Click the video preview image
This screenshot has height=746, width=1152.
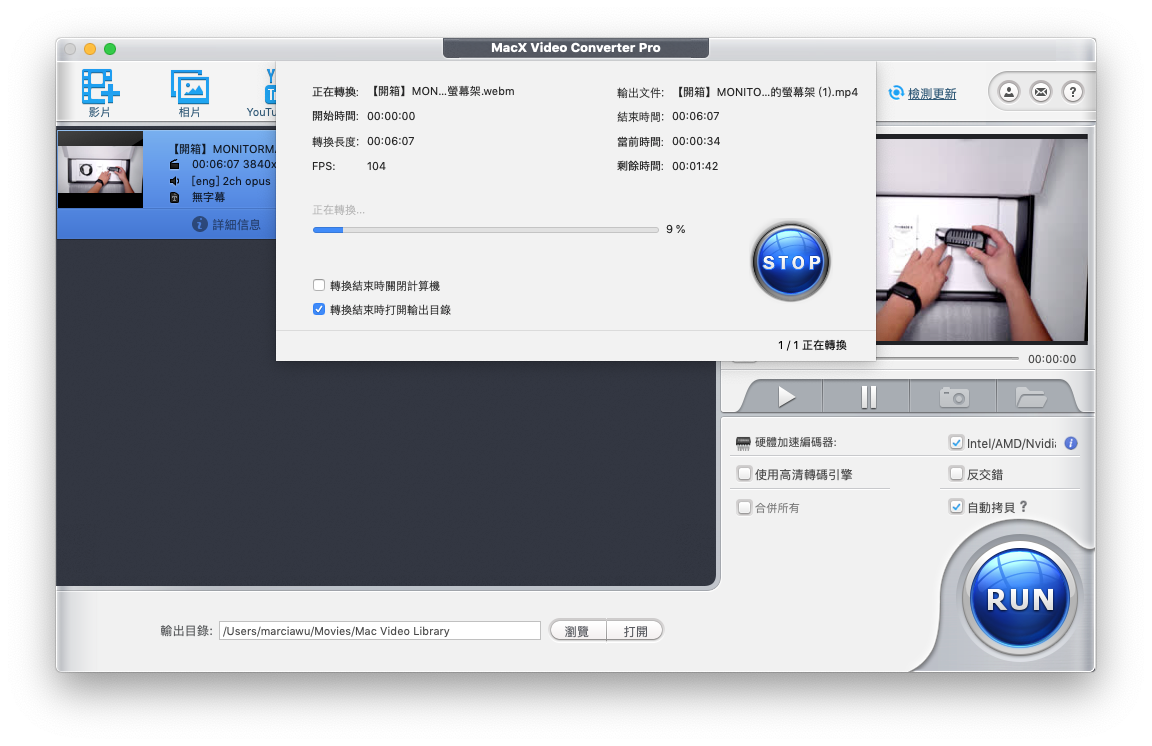click(x=982, y=239)
